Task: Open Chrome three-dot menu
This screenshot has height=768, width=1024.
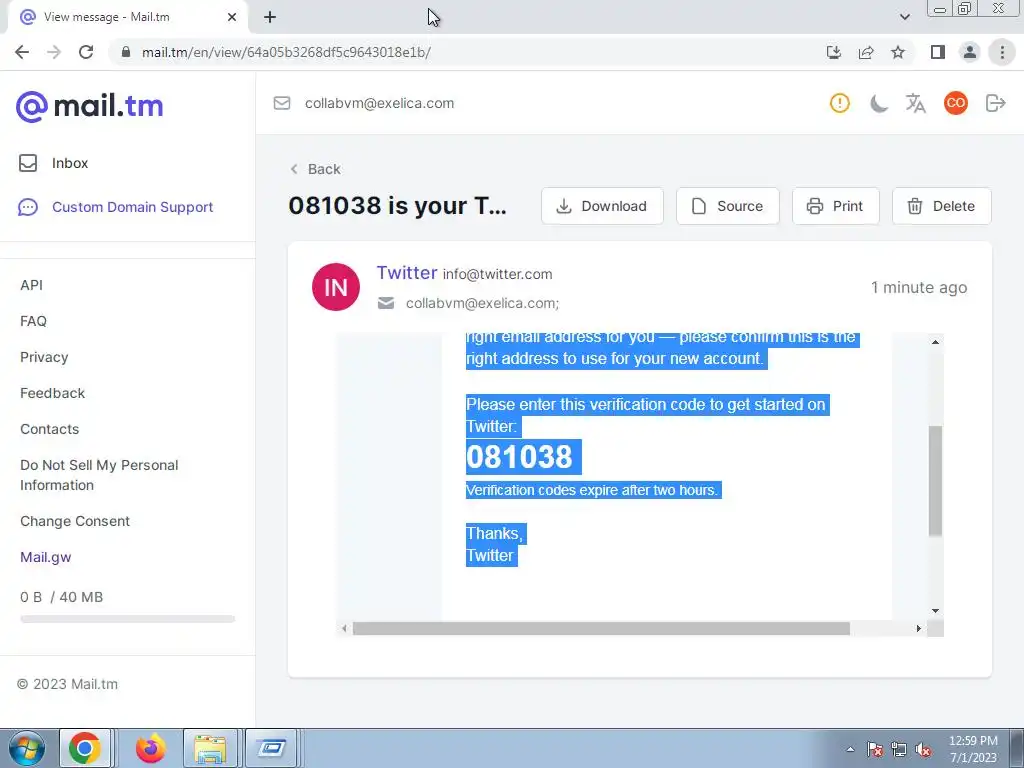Action: [x=1002, y=52]
